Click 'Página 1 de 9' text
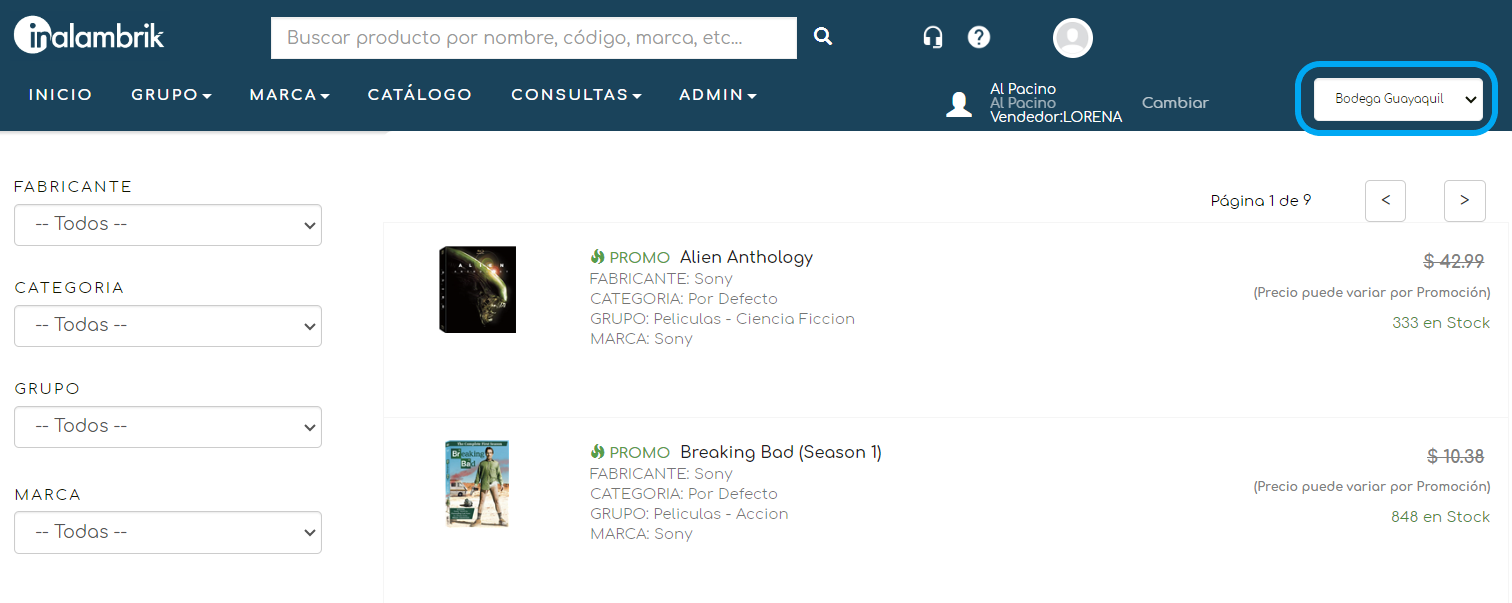Image resolution: width=1512 pixels, height=603 pixels. tap(1261, 201)
